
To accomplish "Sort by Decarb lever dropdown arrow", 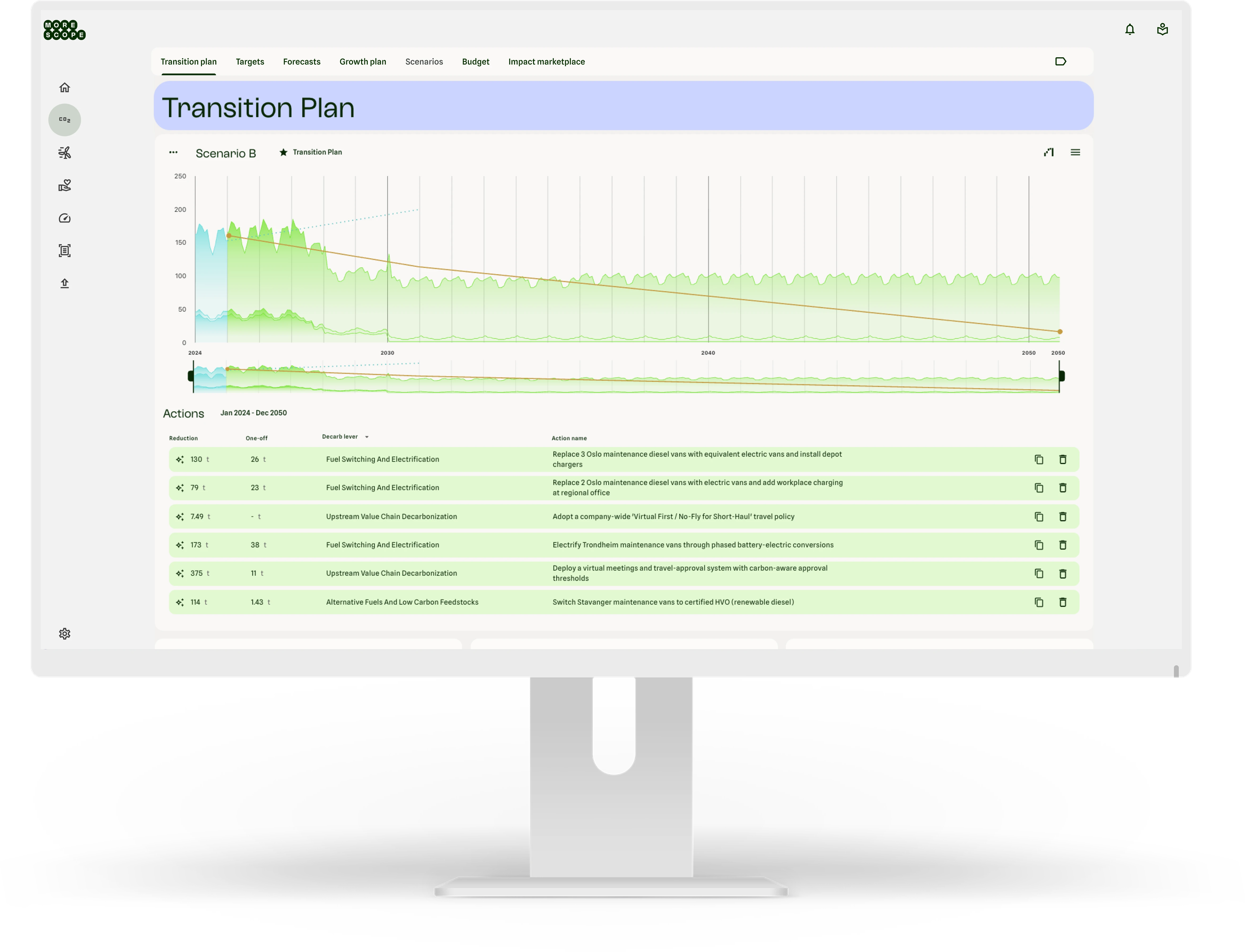I will pos(366,437).
